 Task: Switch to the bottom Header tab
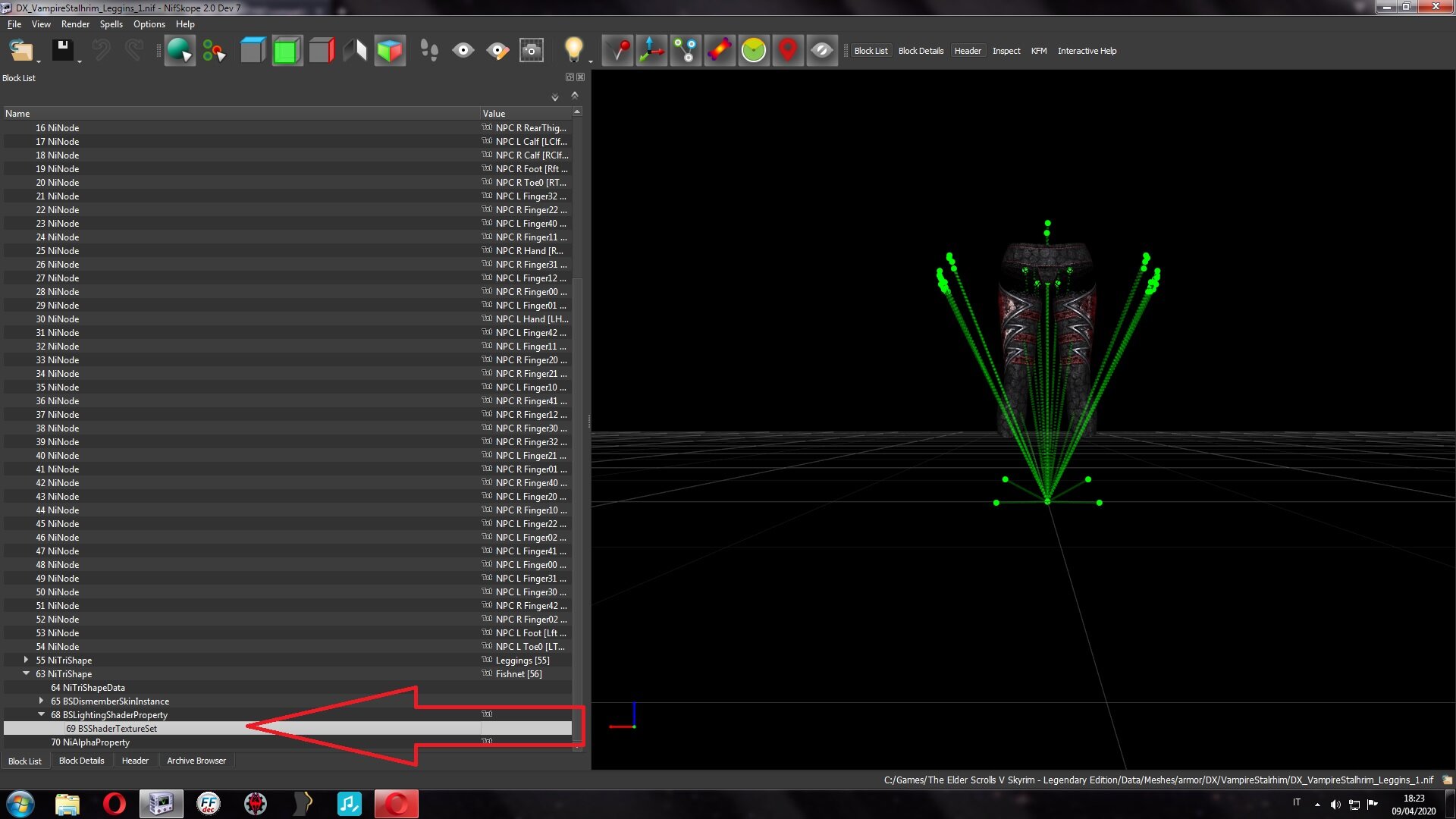[x=135, y=761]
